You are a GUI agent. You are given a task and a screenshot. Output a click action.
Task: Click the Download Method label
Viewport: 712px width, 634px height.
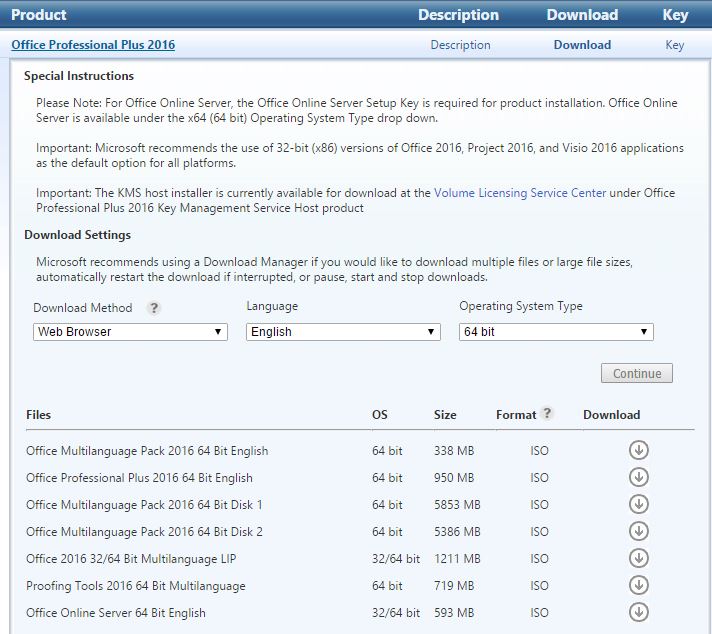[x=83, y=308]
